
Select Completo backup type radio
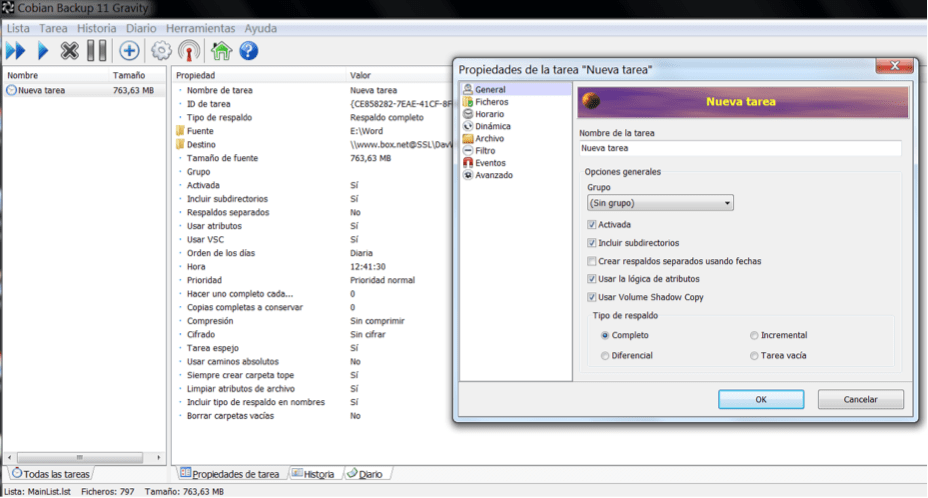coord(605,335)
